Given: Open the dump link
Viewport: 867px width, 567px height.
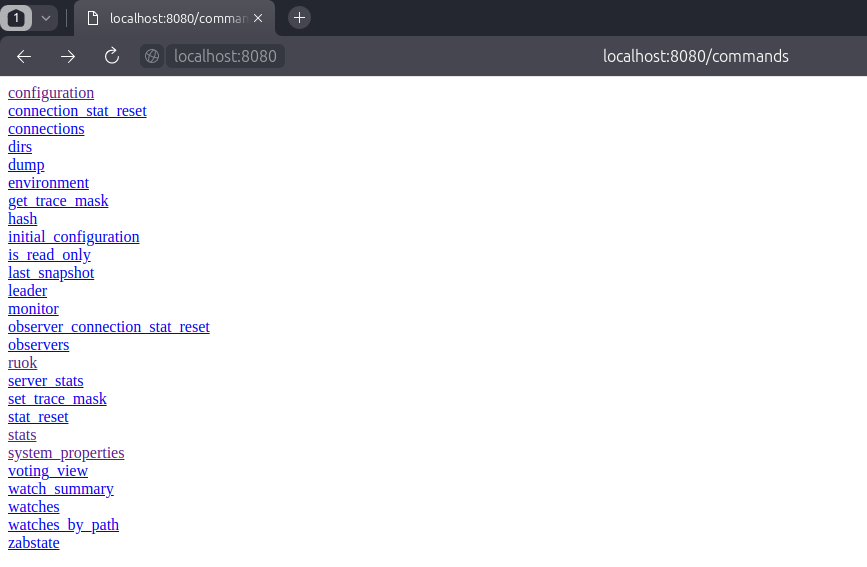Looking at the screenshot, I should click(26, 165).
